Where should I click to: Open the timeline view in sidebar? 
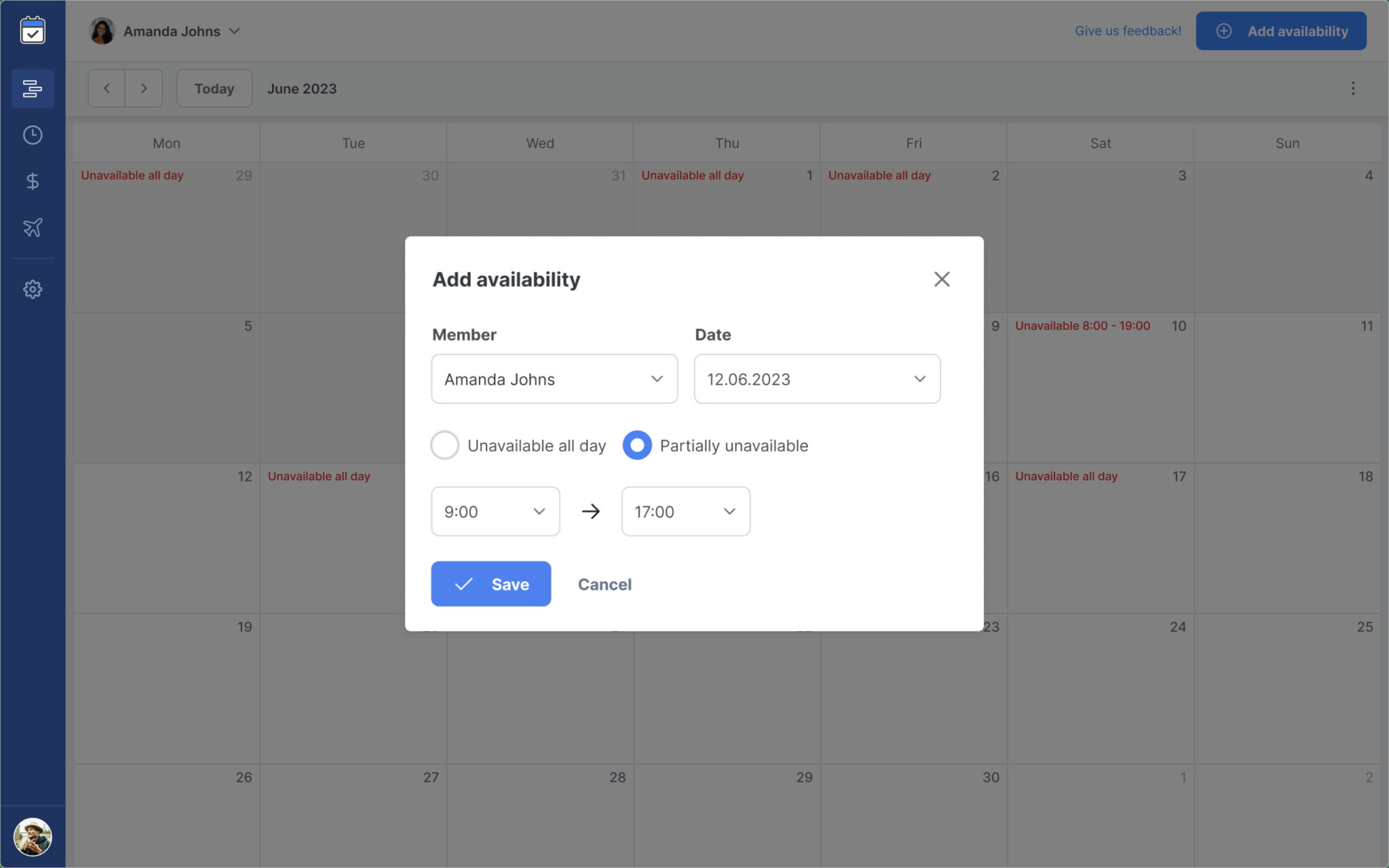tap(33, 89)
